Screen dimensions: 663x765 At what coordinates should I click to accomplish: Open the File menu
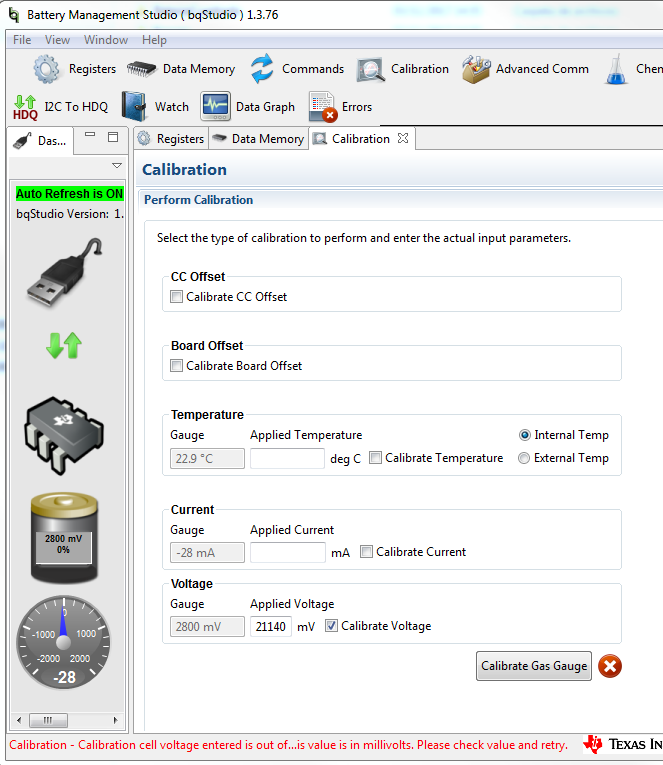22,40
